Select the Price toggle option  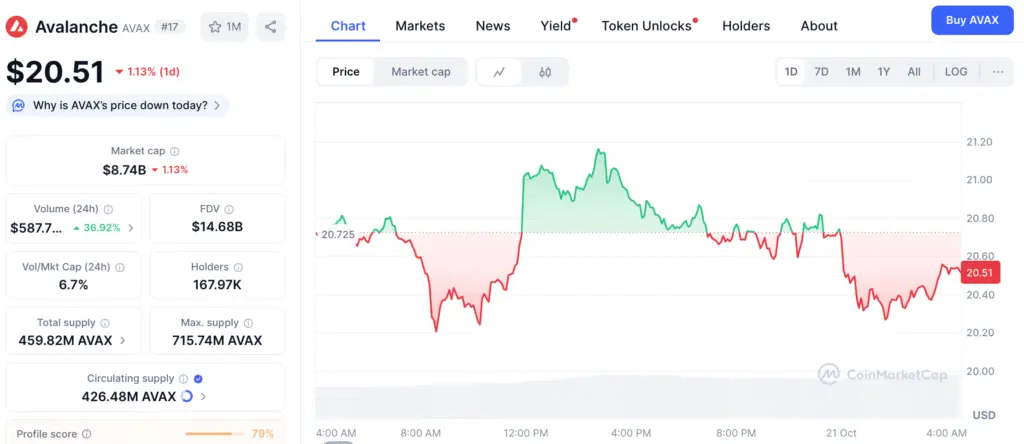pos(346,72)
